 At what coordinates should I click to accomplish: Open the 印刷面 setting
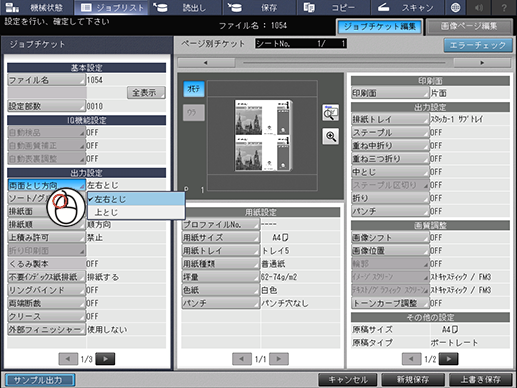[390, 93]
